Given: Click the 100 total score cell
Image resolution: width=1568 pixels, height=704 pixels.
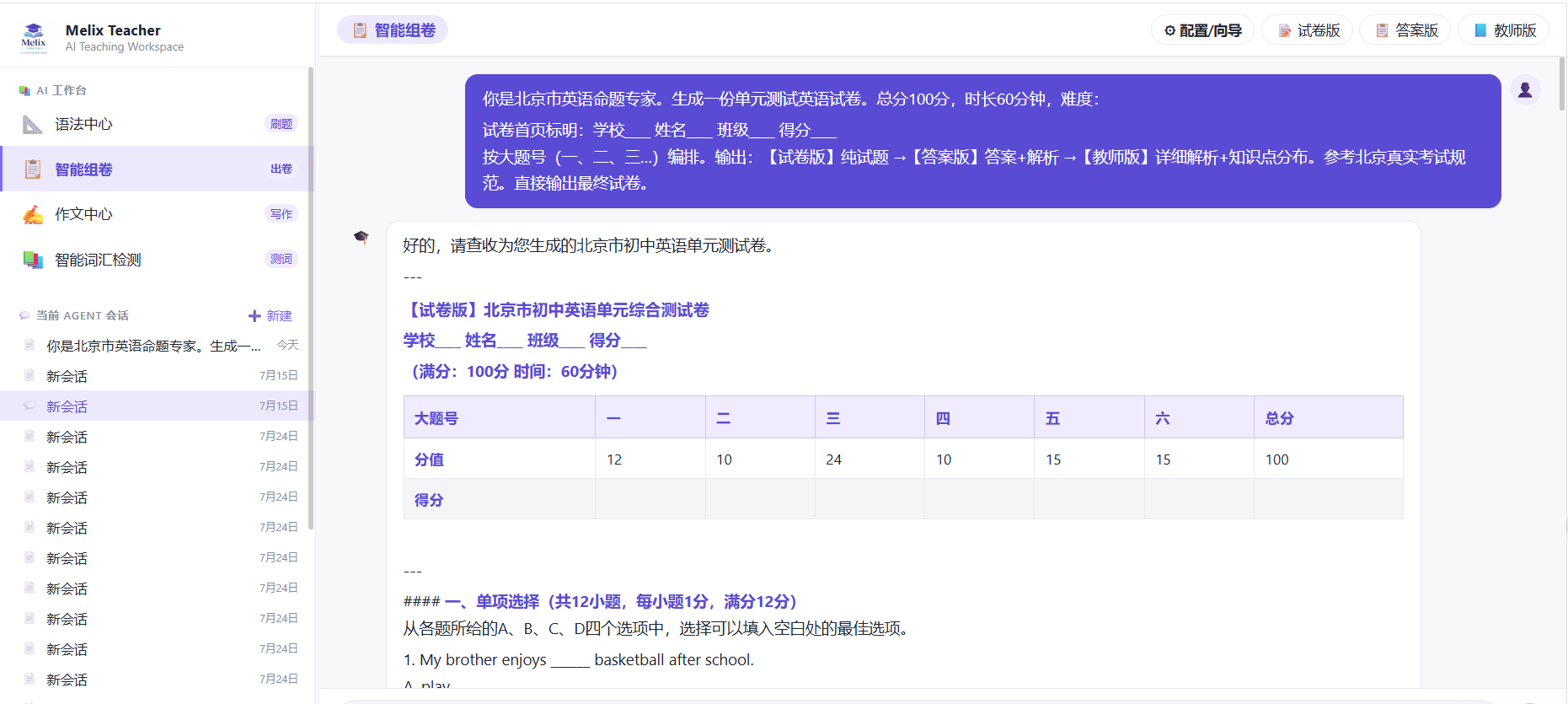Looking at the screenshot, I should coord(1329,459).
